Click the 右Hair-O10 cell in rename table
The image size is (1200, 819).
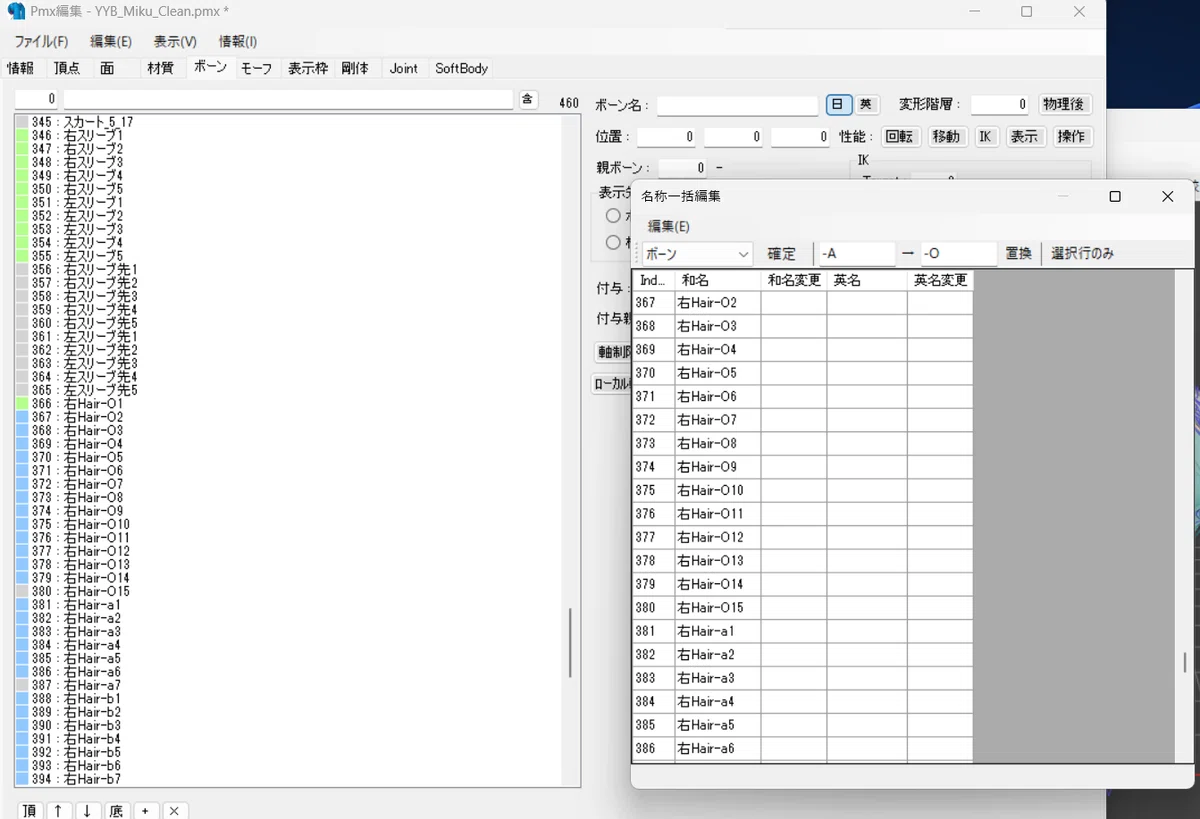pyautogui.click(x=717, y=490)
